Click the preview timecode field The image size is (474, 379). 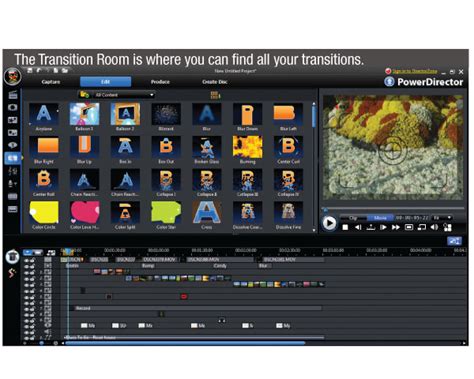click(x=412, y=218)
